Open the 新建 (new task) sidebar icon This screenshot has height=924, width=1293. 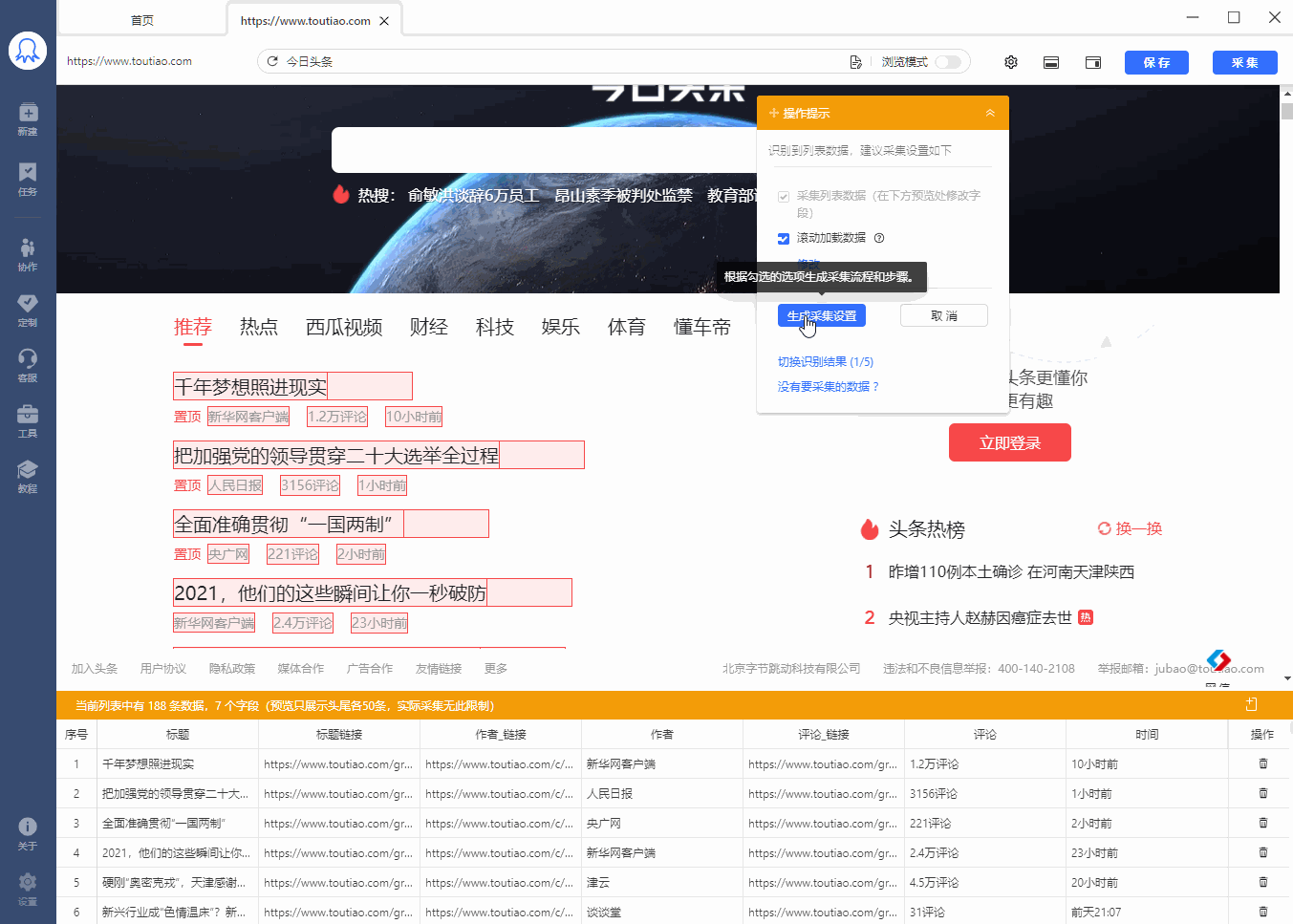tap(28, 118)
